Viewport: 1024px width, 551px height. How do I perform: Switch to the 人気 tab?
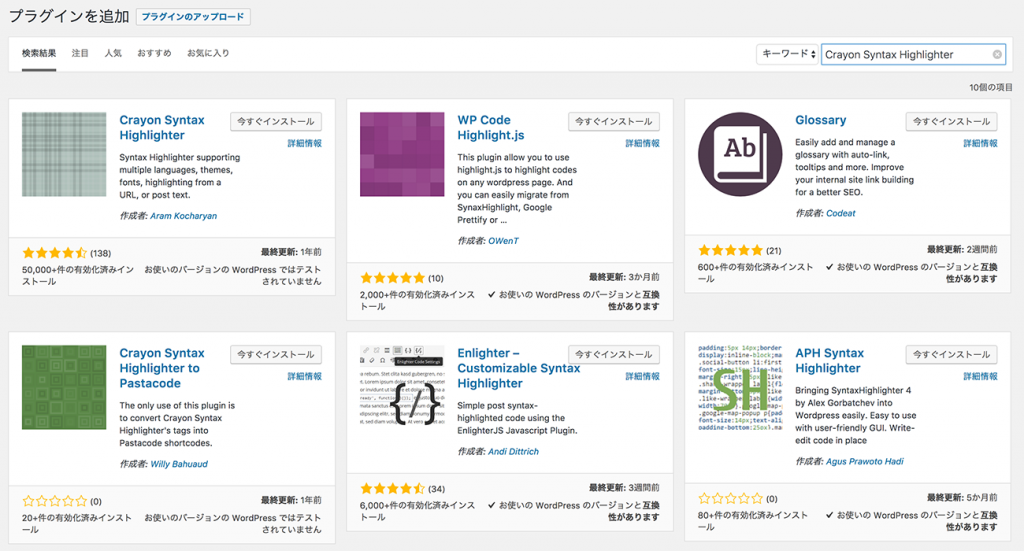tap(113, 54)
